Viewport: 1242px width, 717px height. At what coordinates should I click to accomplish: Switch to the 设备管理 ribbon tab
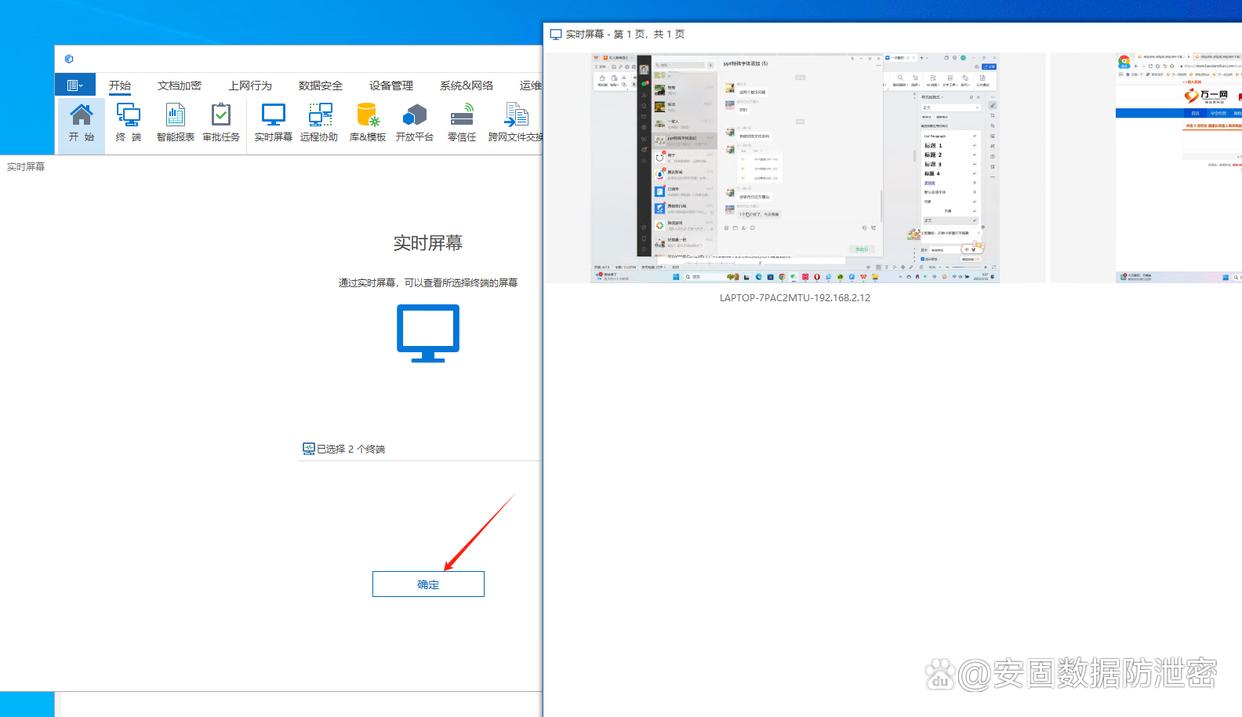pos(391,85)
